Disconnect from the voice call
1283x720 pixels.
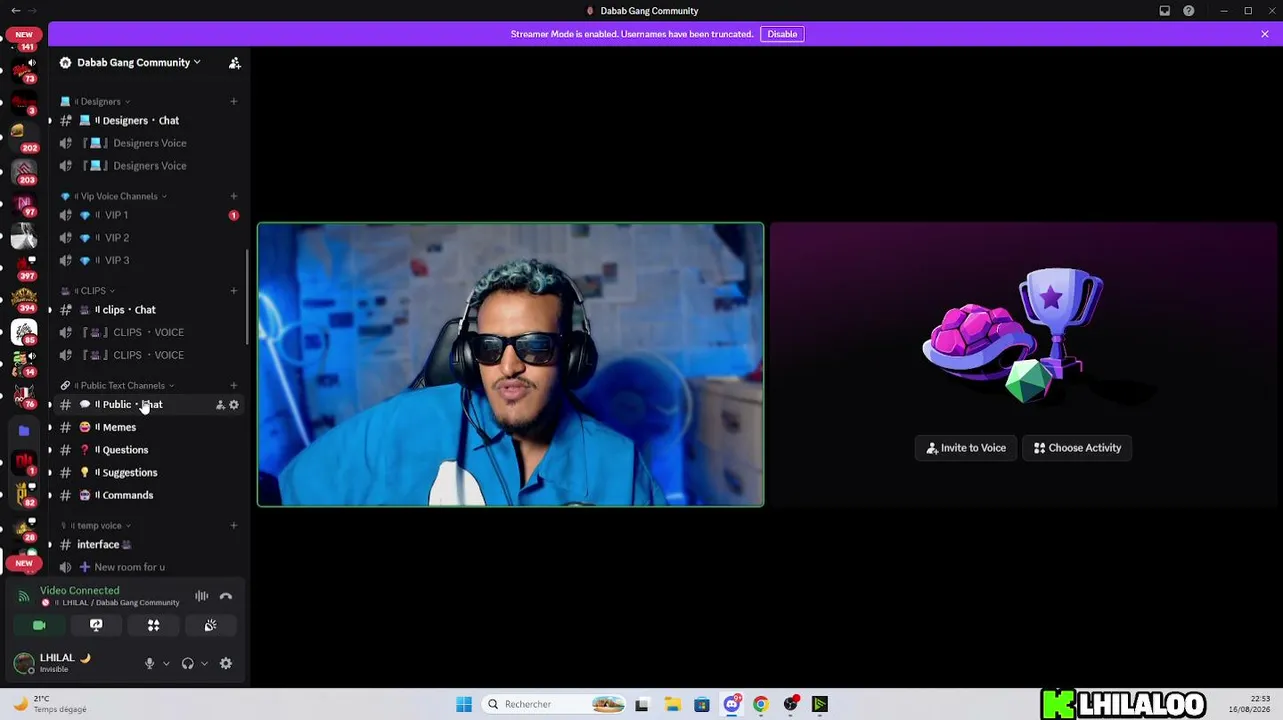[226, 596]
